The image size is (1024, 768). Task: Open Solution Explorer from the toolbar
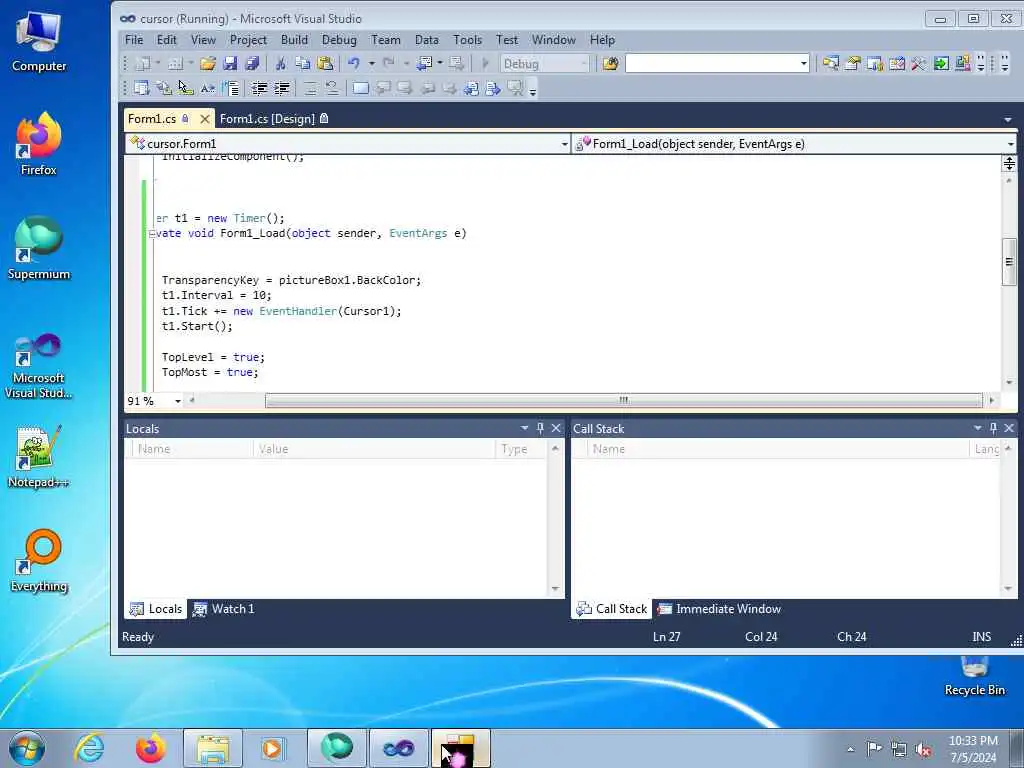click(831, 63)
